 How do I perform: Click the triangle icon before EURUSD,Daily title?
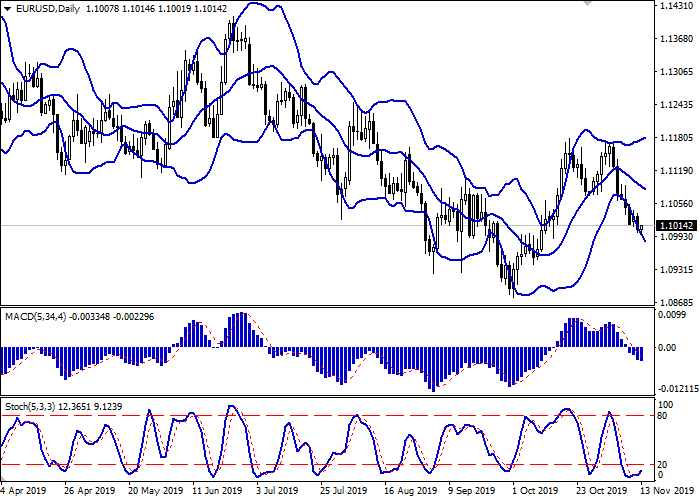pos(8,9)
